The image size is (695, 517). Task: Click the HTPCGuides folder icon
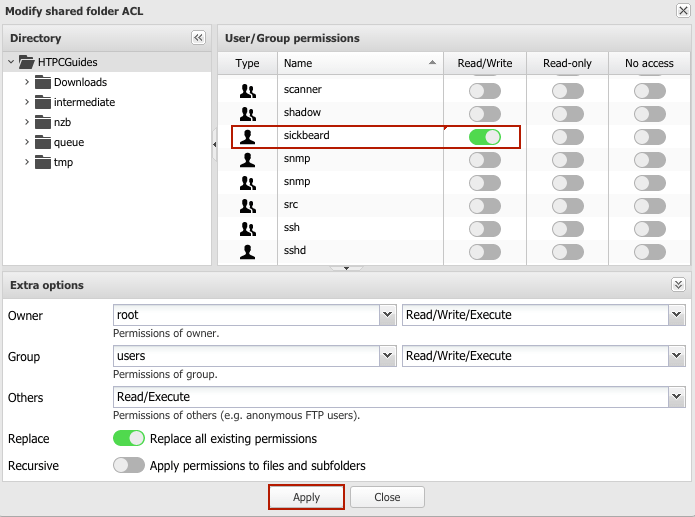27,62
